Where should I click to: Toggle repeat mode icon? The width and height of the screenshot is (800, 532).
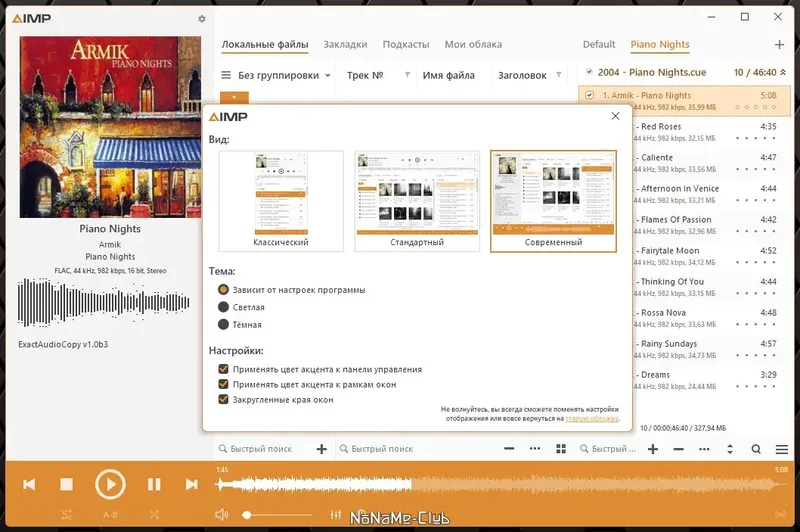[x=66, y=515]
